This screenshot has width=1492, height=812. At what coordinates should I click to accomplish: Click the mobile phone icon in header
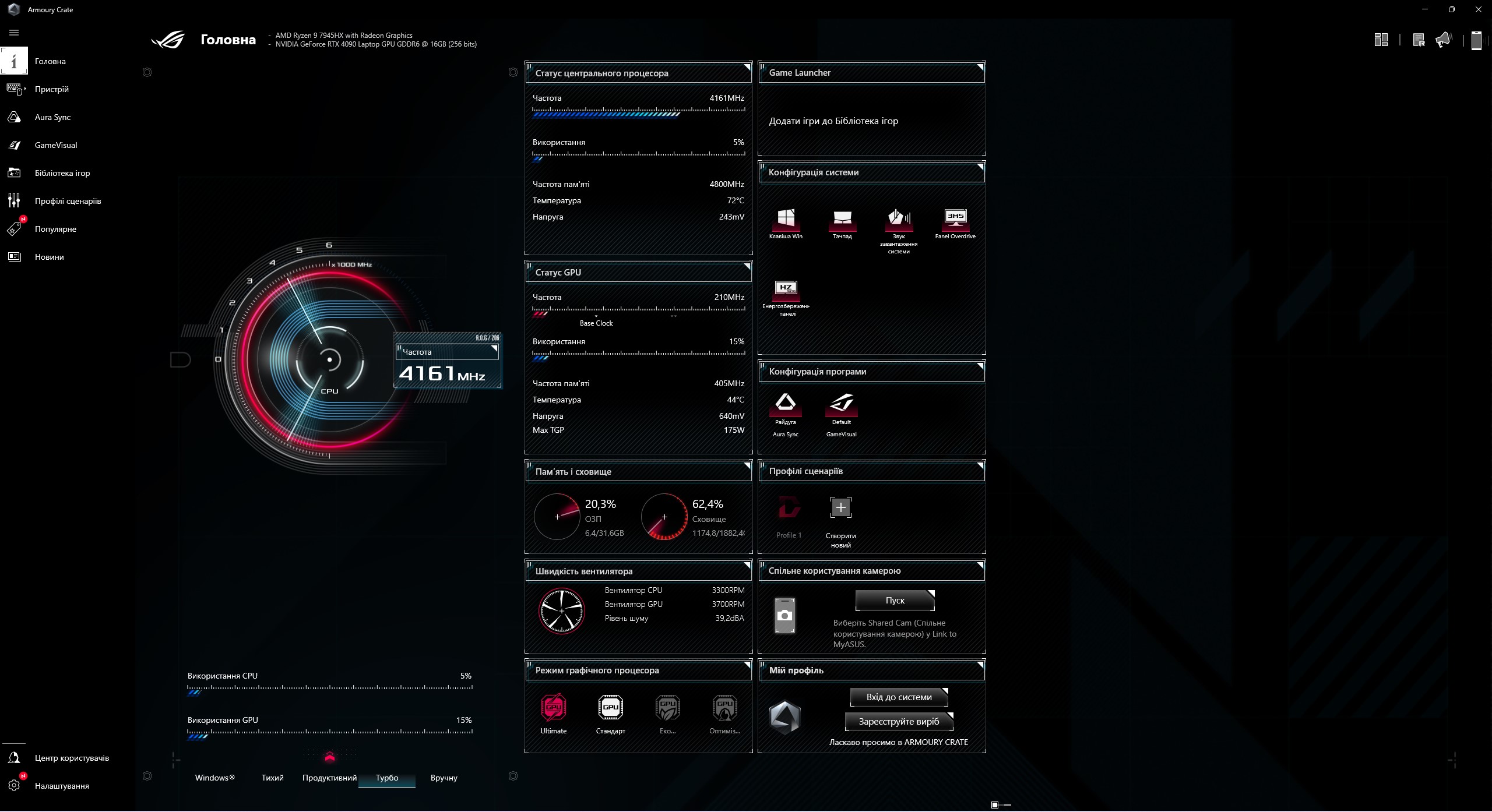[x=1476, y=40]
